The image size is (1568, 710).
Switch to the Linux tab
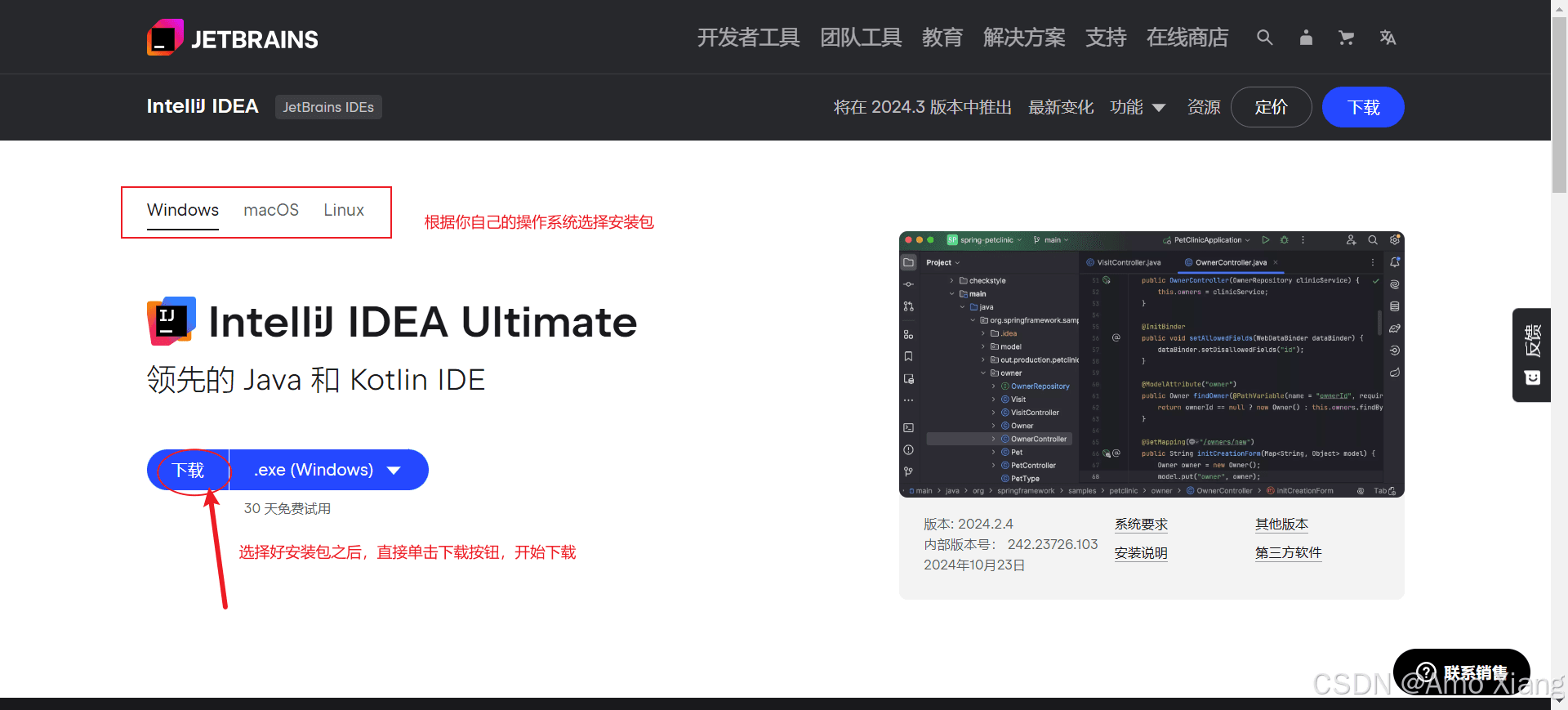[344, 211]
